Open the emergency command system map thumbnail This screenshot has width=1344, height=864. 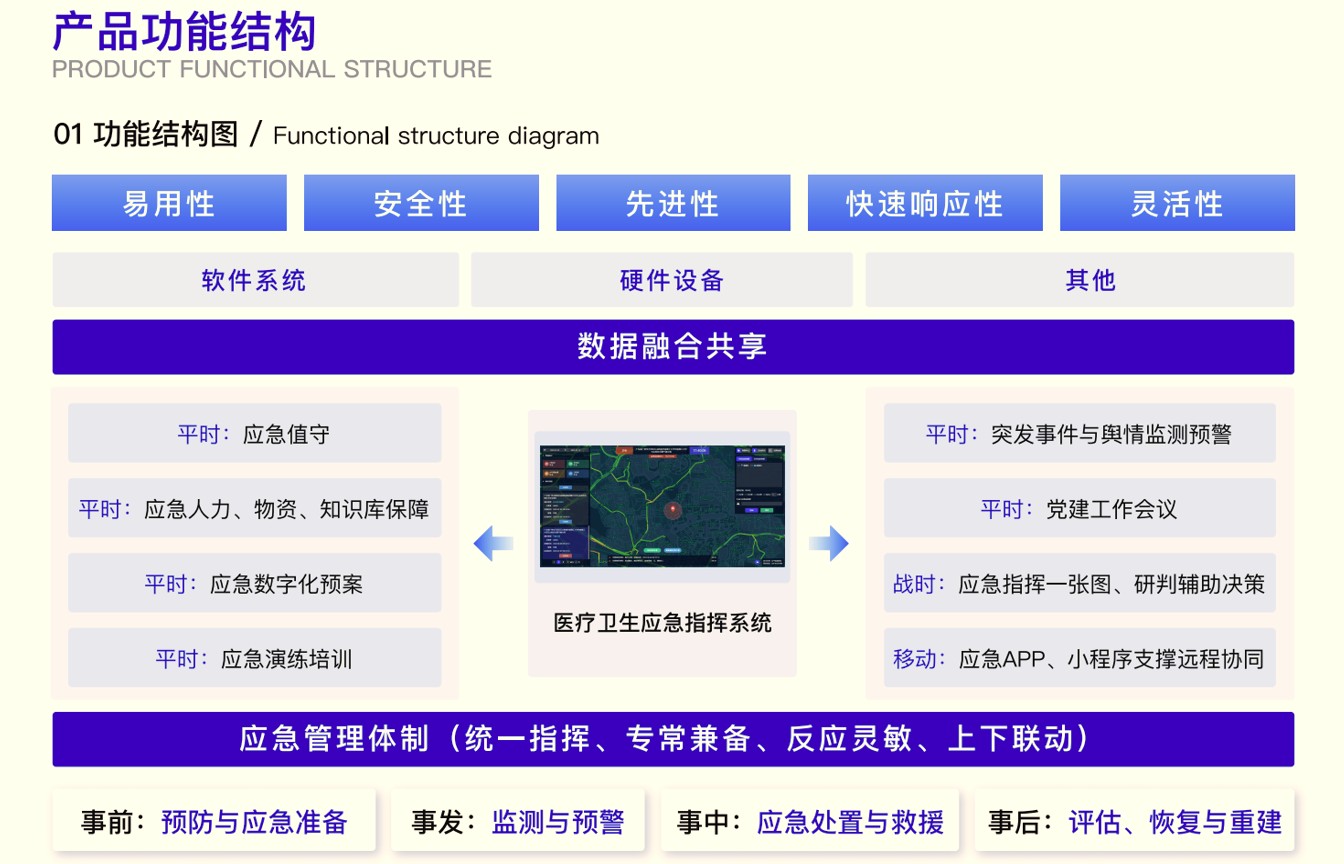(x=662, y=507)
